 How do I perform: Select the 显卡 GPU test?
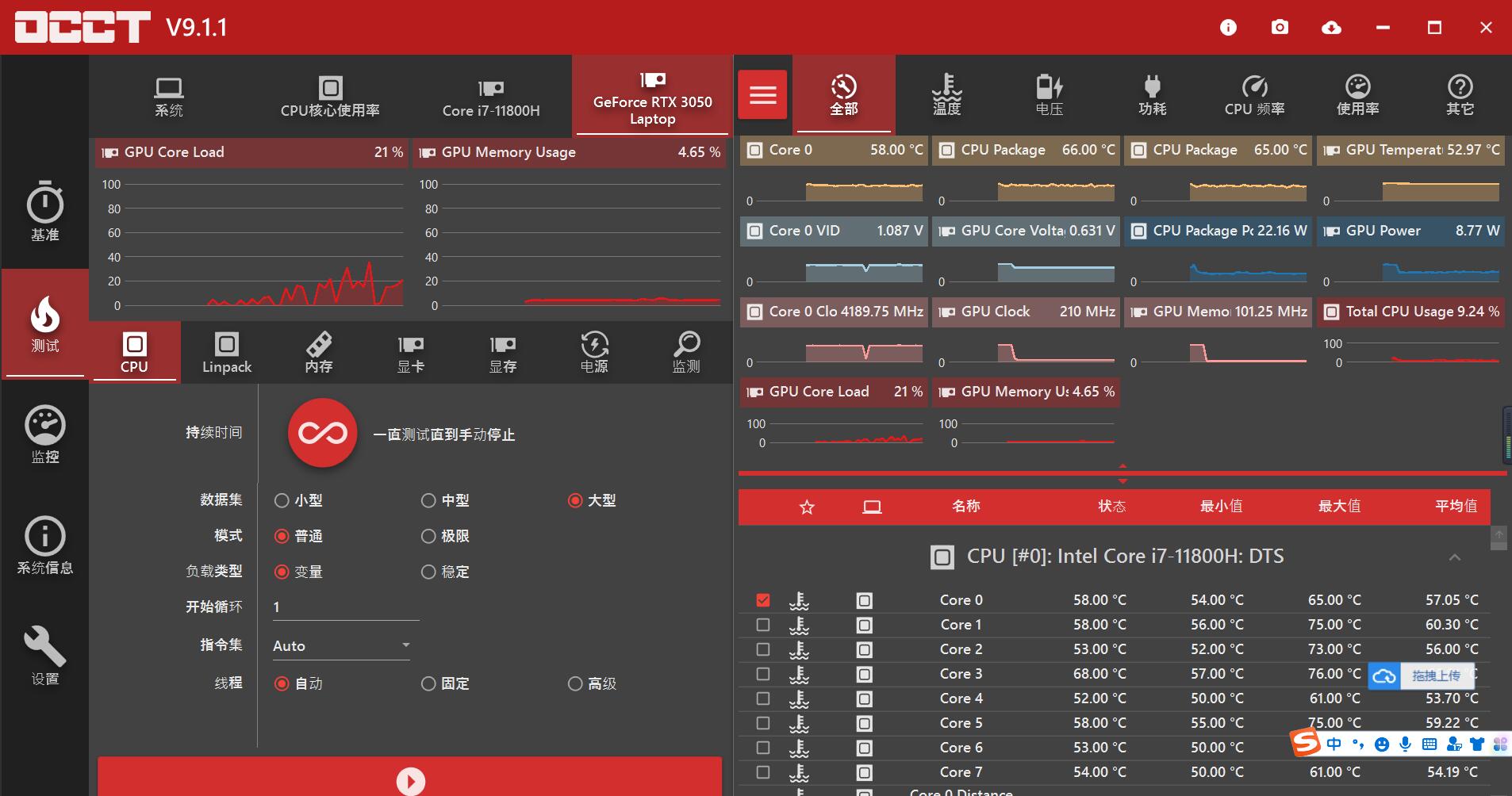[411, 353]
